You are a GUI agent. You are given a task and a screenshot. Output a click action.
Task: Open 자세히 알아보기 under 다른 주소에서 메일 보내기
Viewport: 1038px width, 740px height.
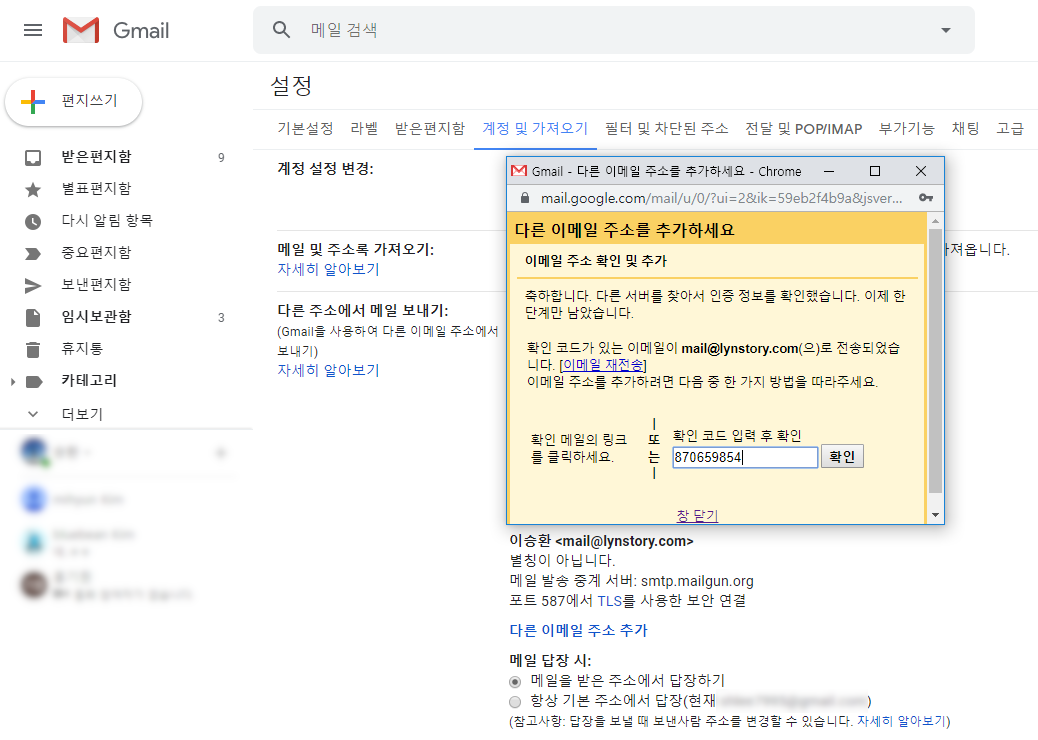(328, 370)
